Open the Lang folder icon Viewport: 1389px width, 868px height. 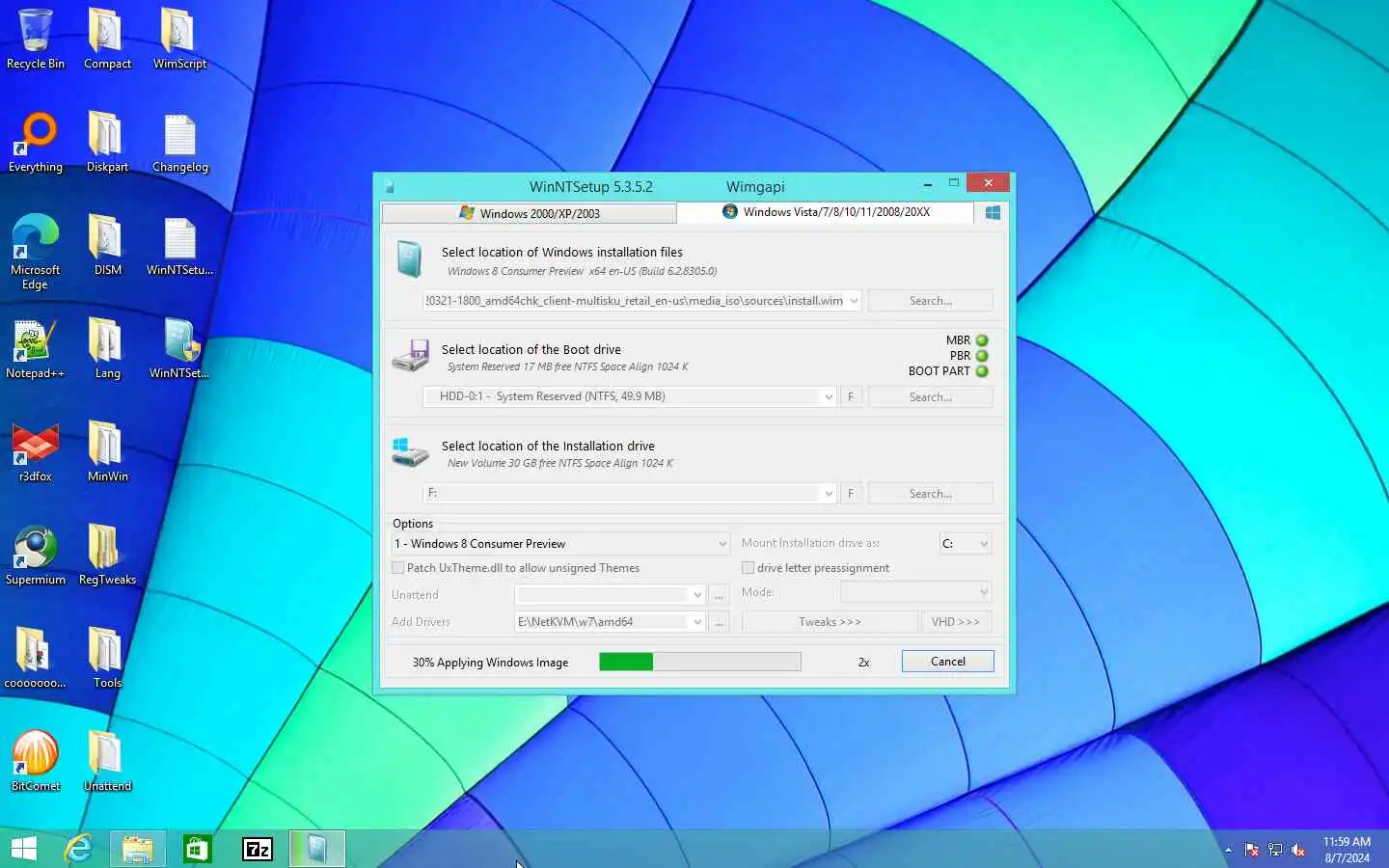click(x=107, y=348)
